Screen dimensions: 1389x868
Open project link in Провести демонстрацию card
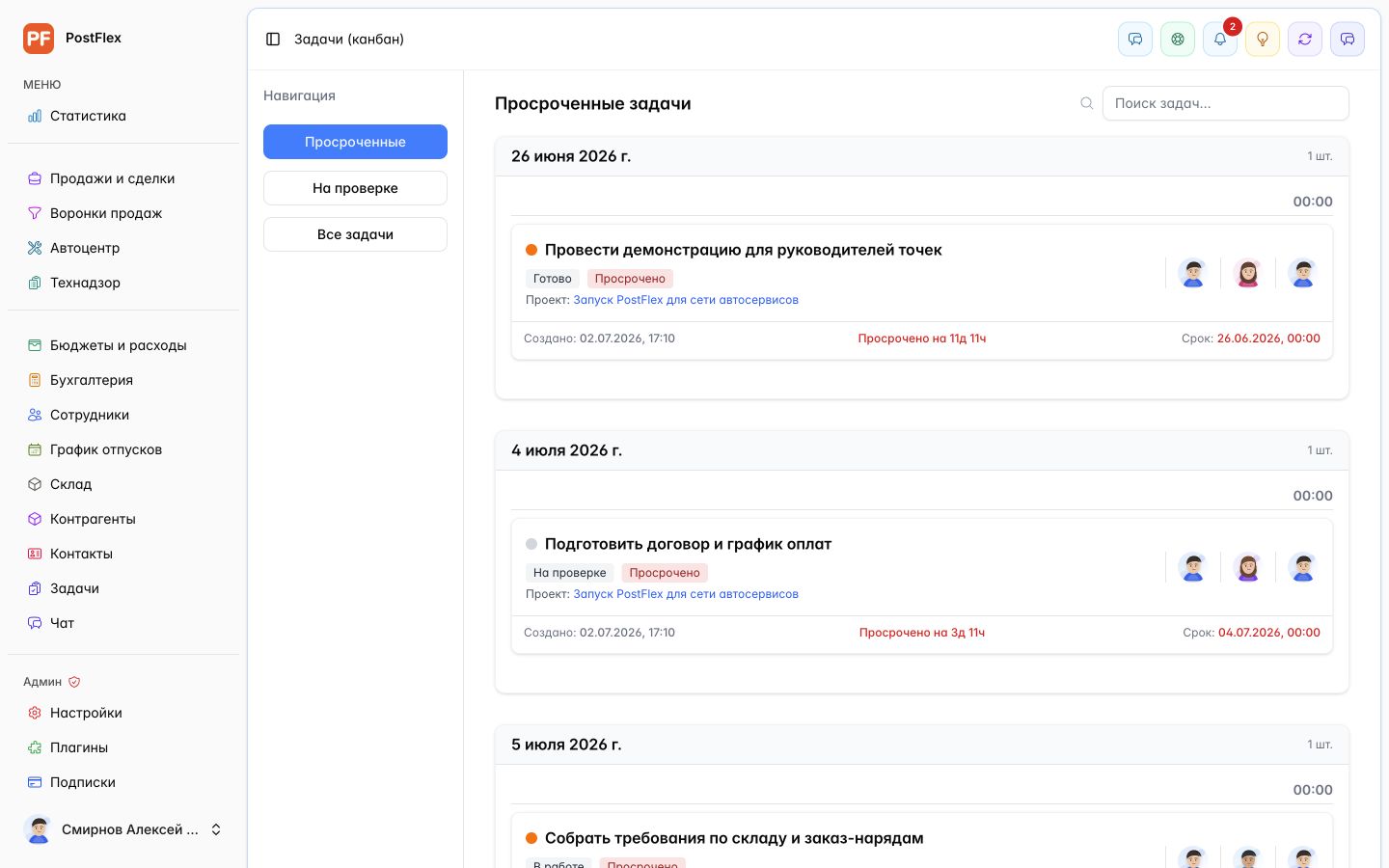click(686, 300)
